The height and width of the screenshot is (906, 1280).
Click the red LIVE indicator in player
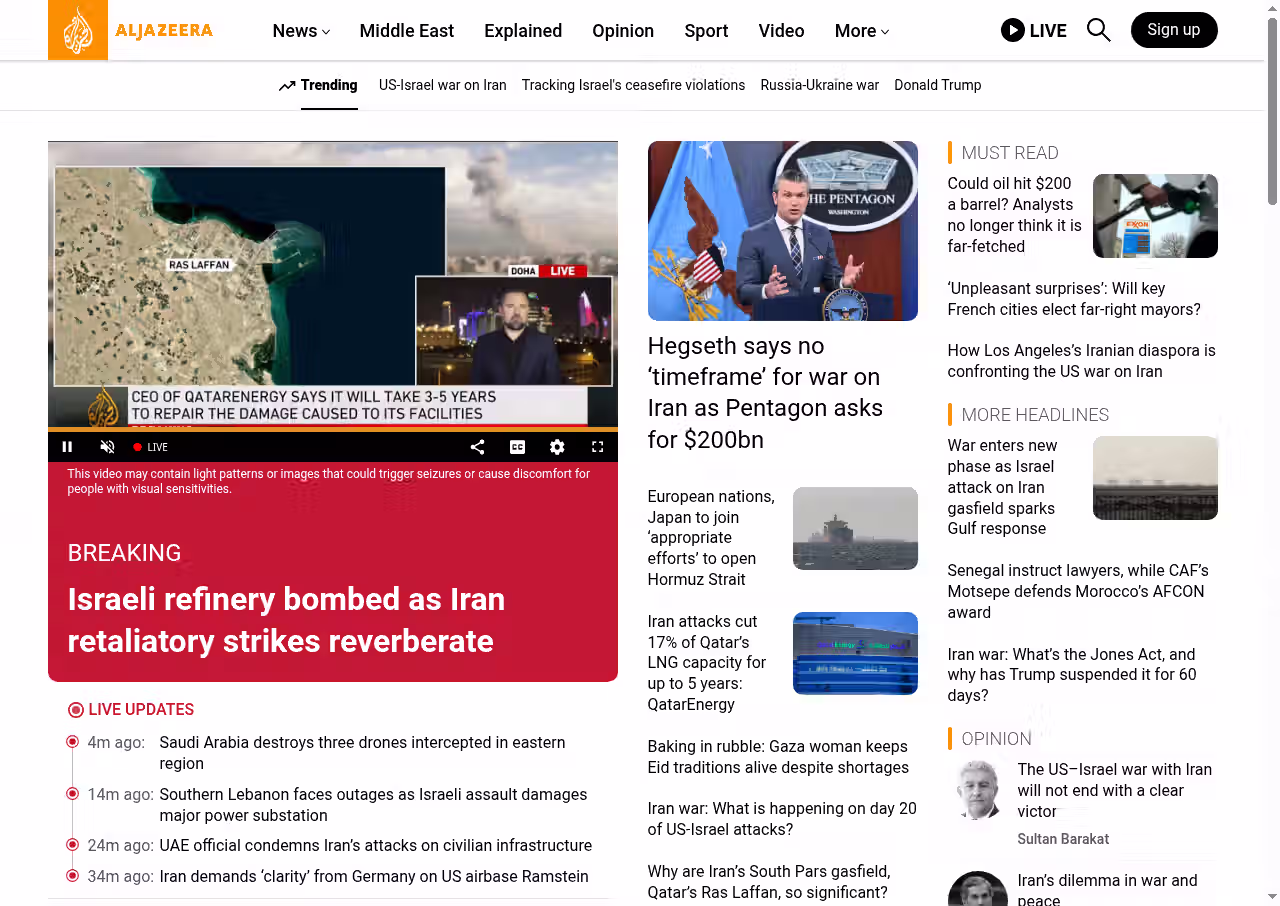151,447
